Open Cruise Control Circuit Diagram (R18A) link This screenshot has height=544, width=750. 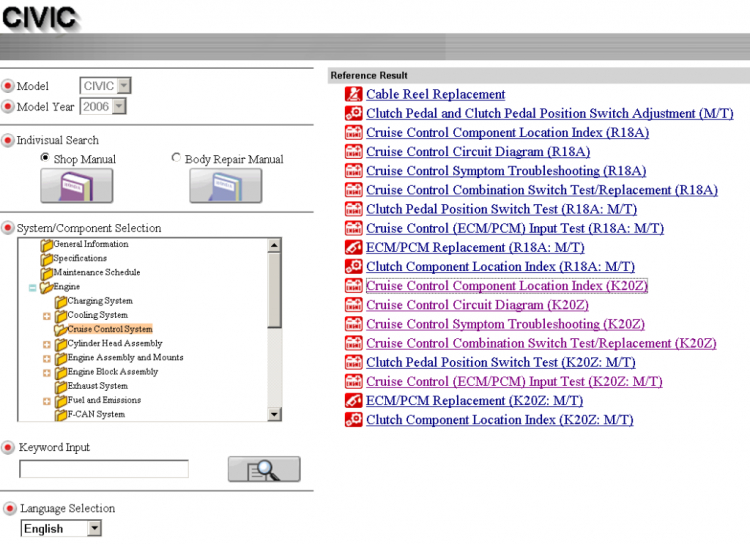pos(478,152)
